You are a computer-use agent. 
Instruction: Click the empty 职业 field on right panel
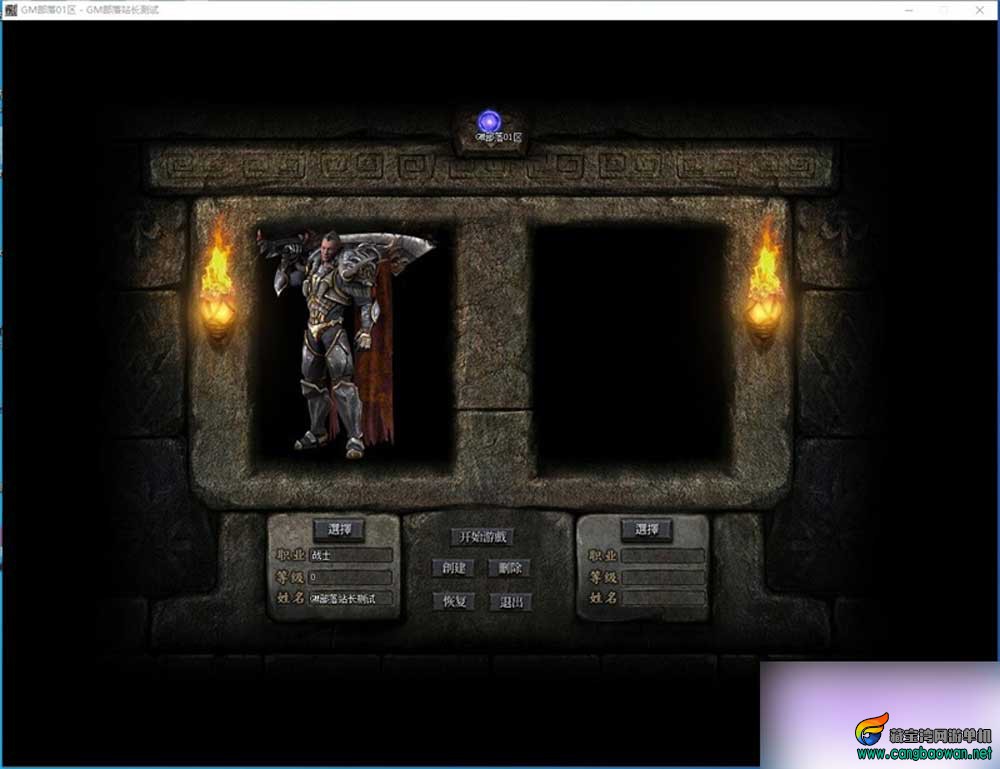(663, 555)
